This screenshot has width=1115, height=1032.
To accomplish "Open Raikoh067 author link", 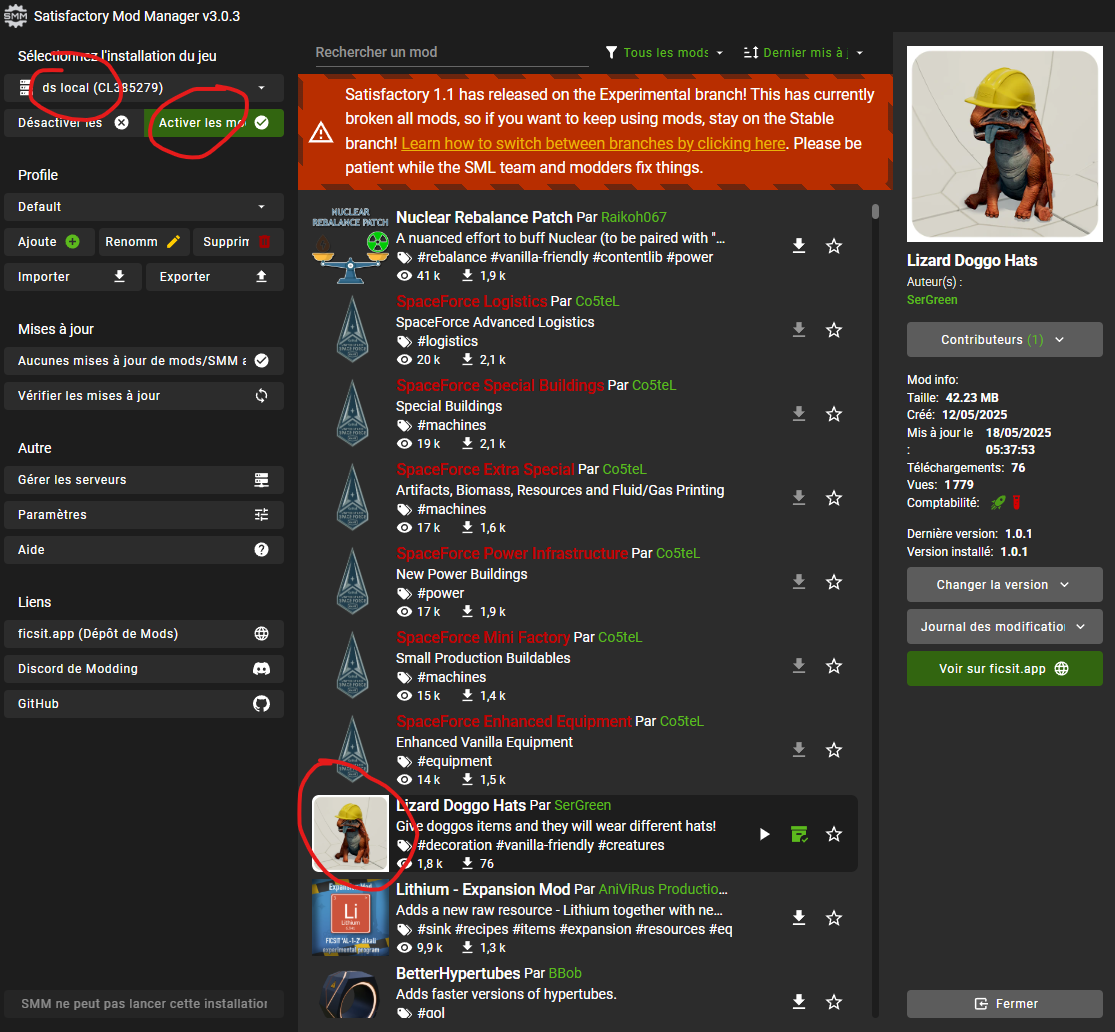I will 634,217.
